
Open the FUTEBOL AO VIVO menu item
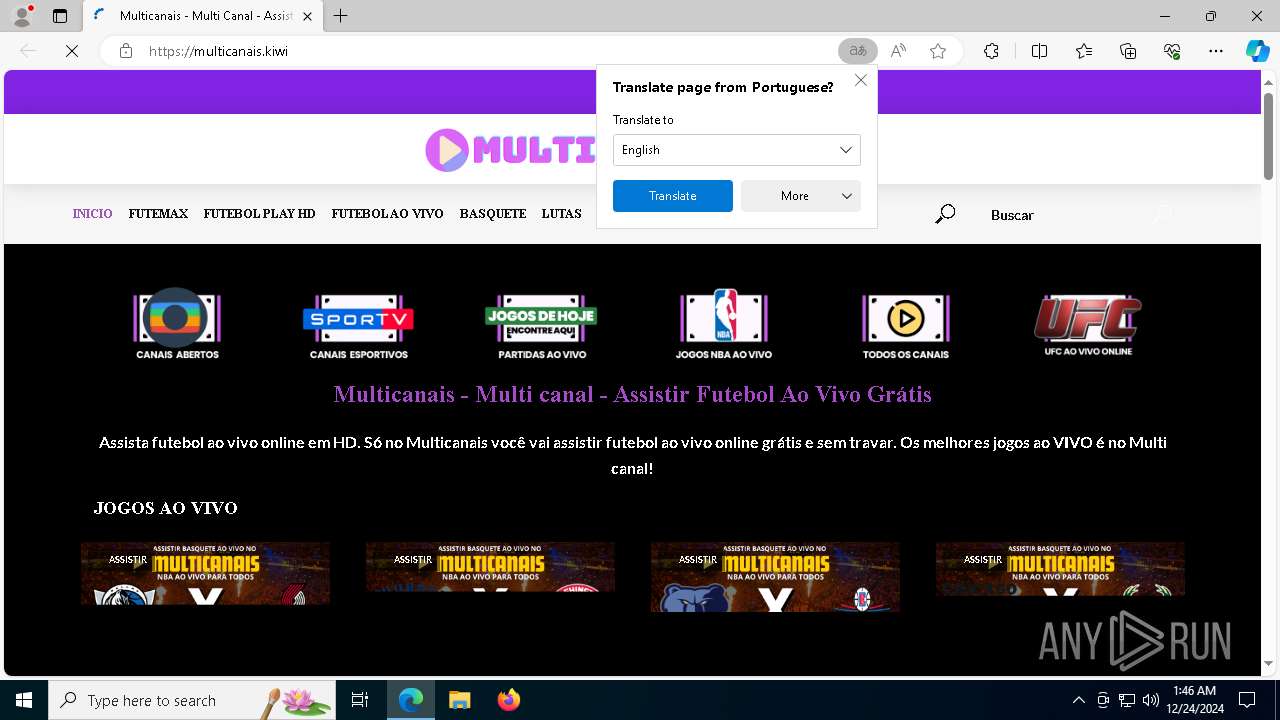(387, 214)
